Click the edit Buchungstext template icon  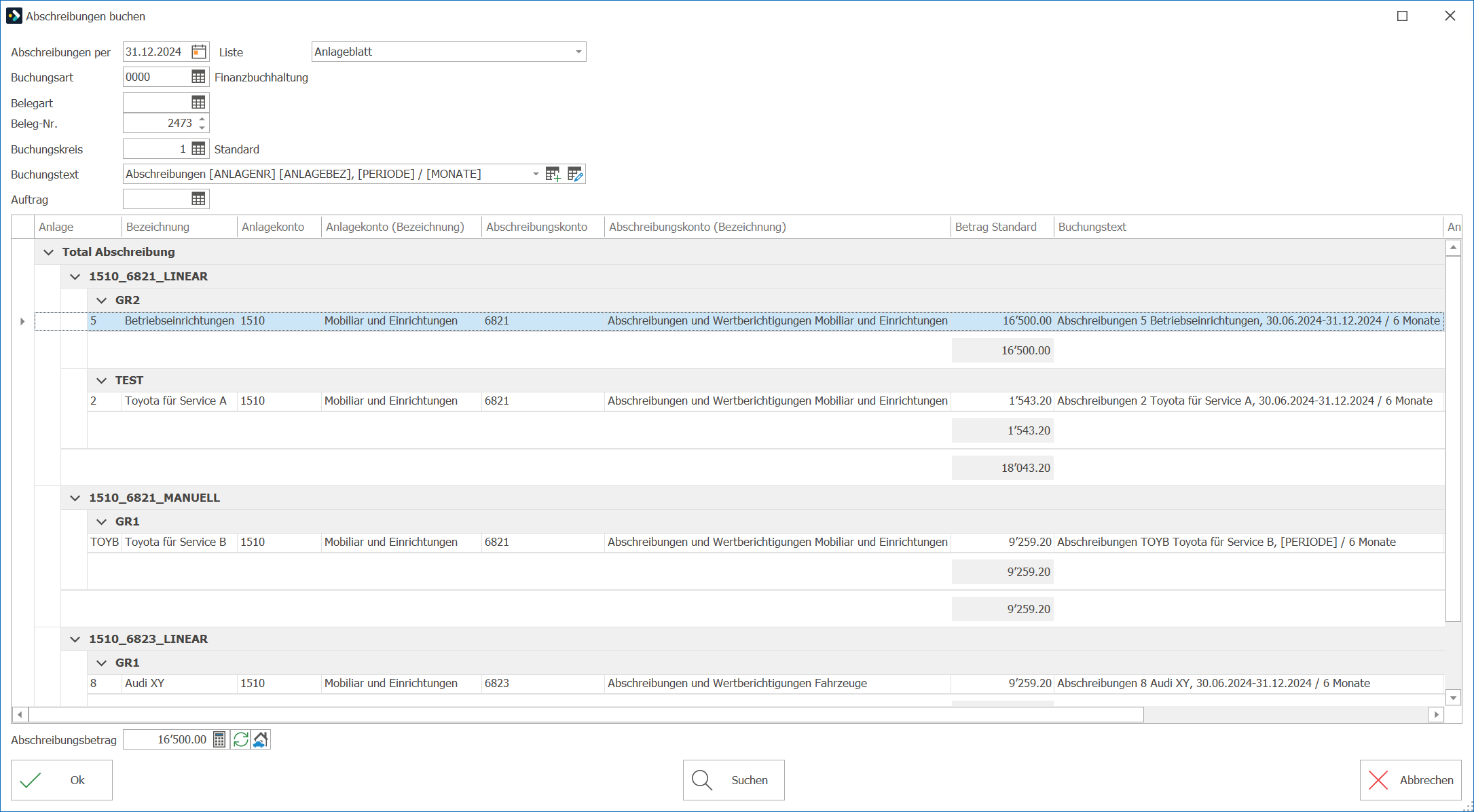[575, 174]
